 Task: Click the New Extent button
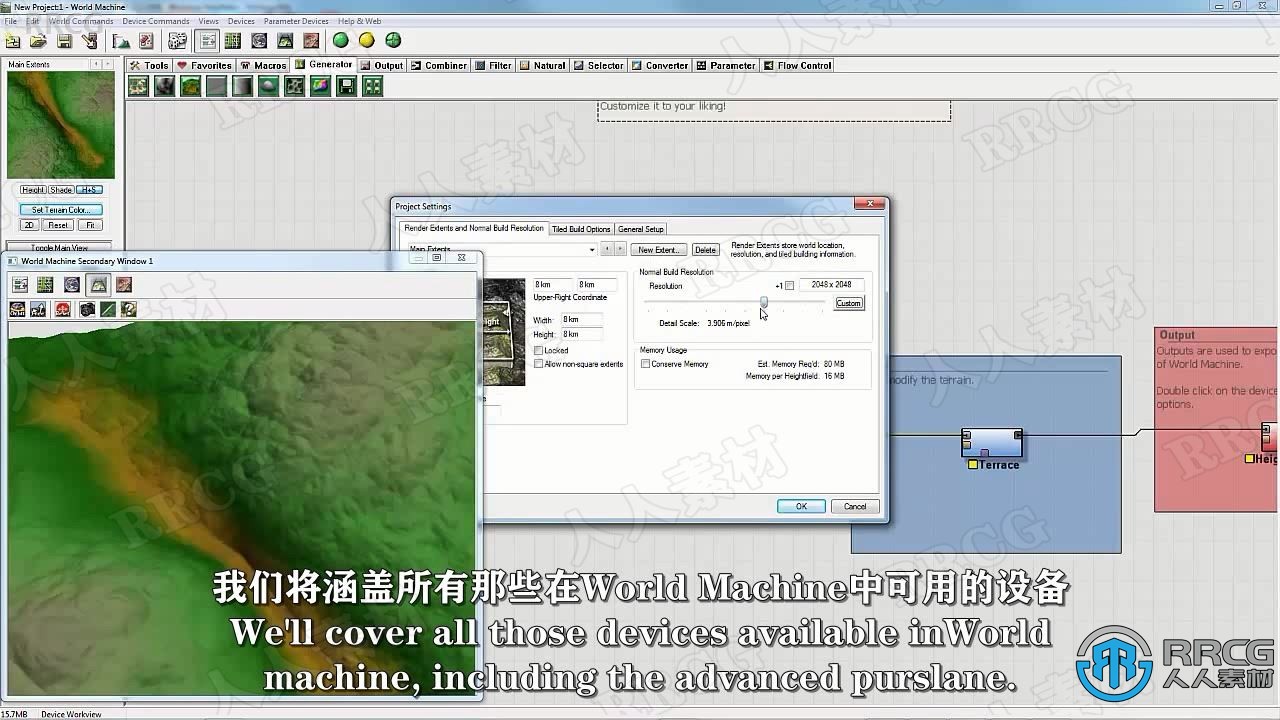tap(658, 250)
